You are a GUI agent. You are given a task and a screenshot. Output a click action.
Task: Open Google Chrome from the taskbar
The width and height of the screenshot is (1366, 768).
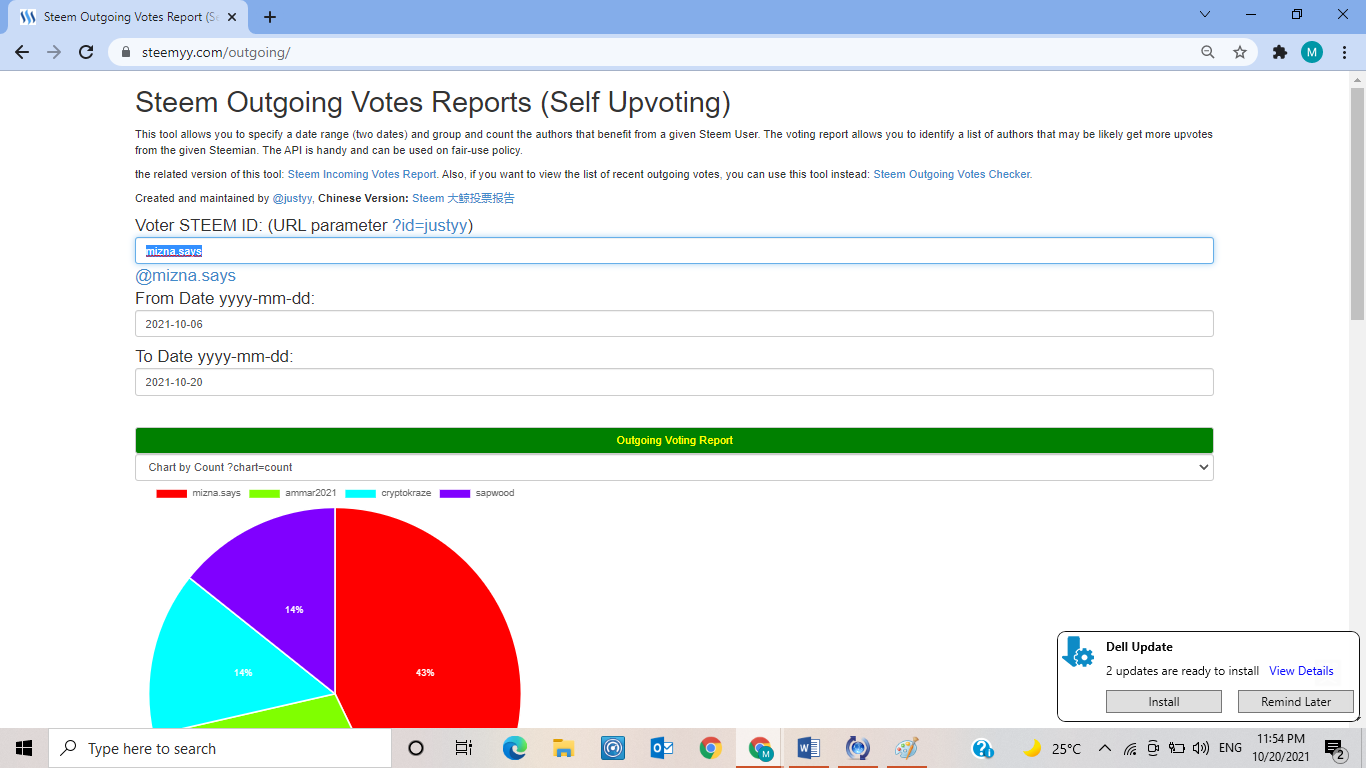710,748
